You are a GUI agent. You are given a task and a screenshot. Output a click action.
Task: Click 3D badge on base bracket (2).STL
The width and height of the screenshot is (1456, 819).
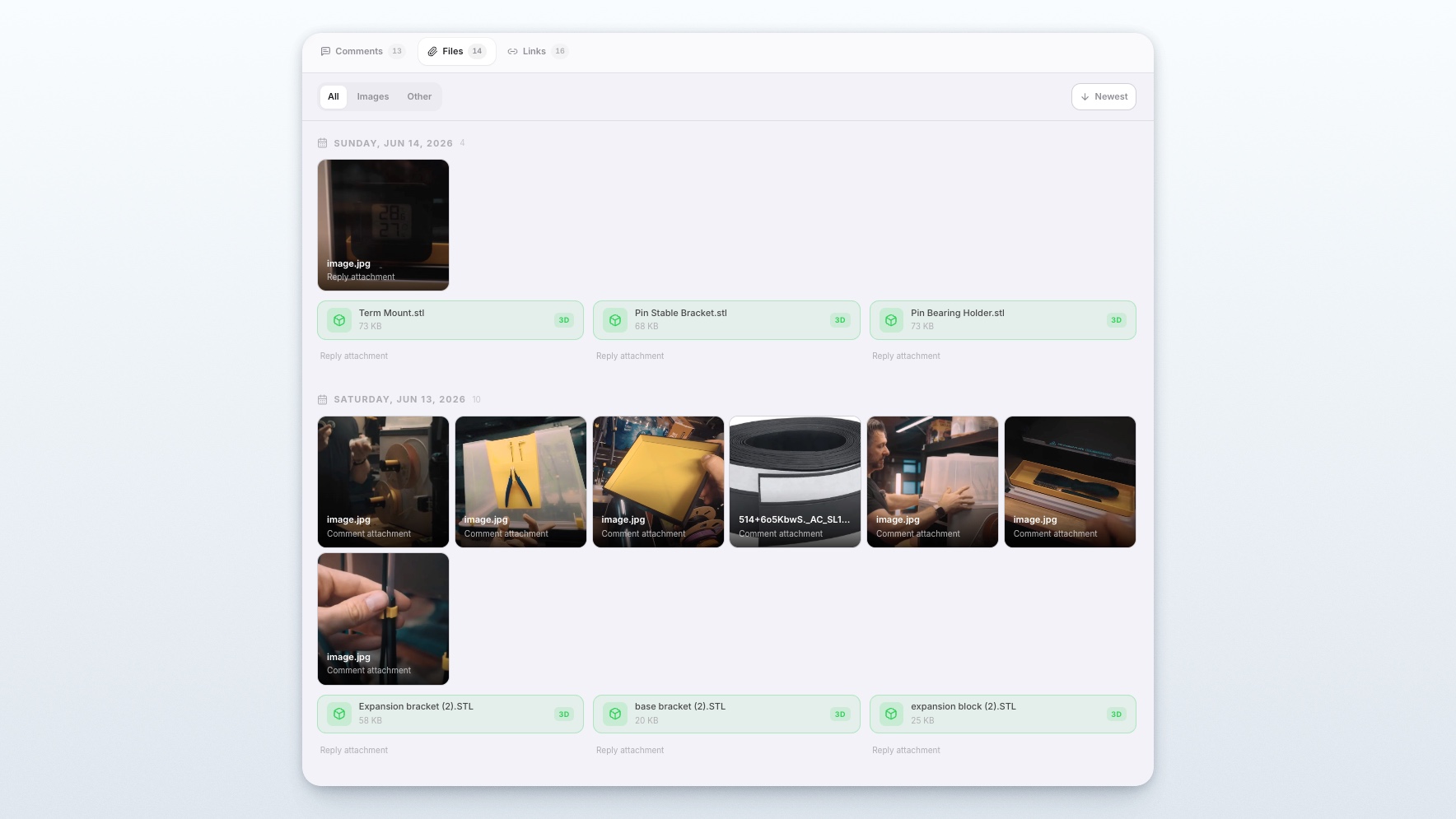[840, 714]
